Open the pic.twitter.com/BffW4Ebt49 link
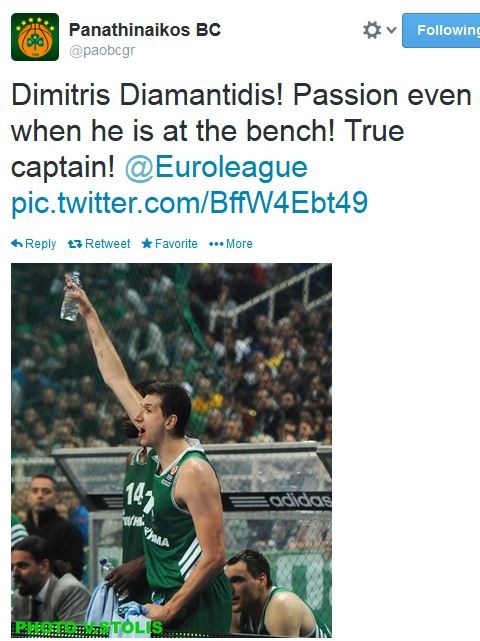Screen dimensions: 480x641 189,203
